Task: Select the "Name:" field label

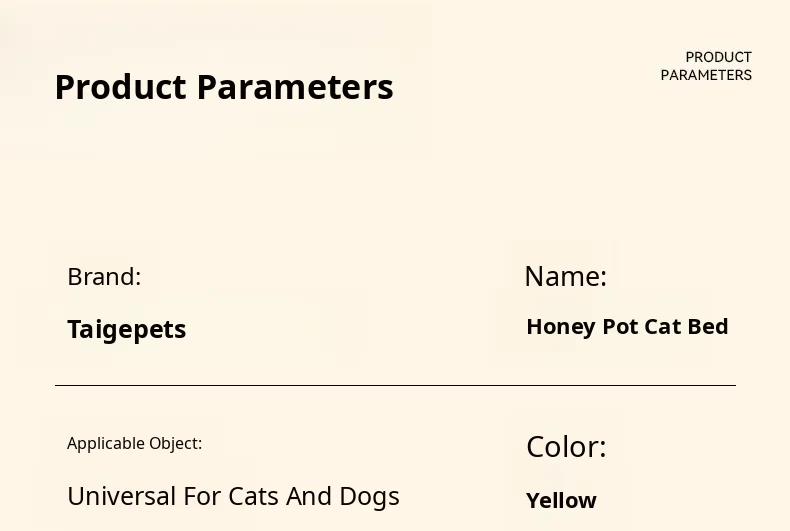Action: (x=566, y=276)
